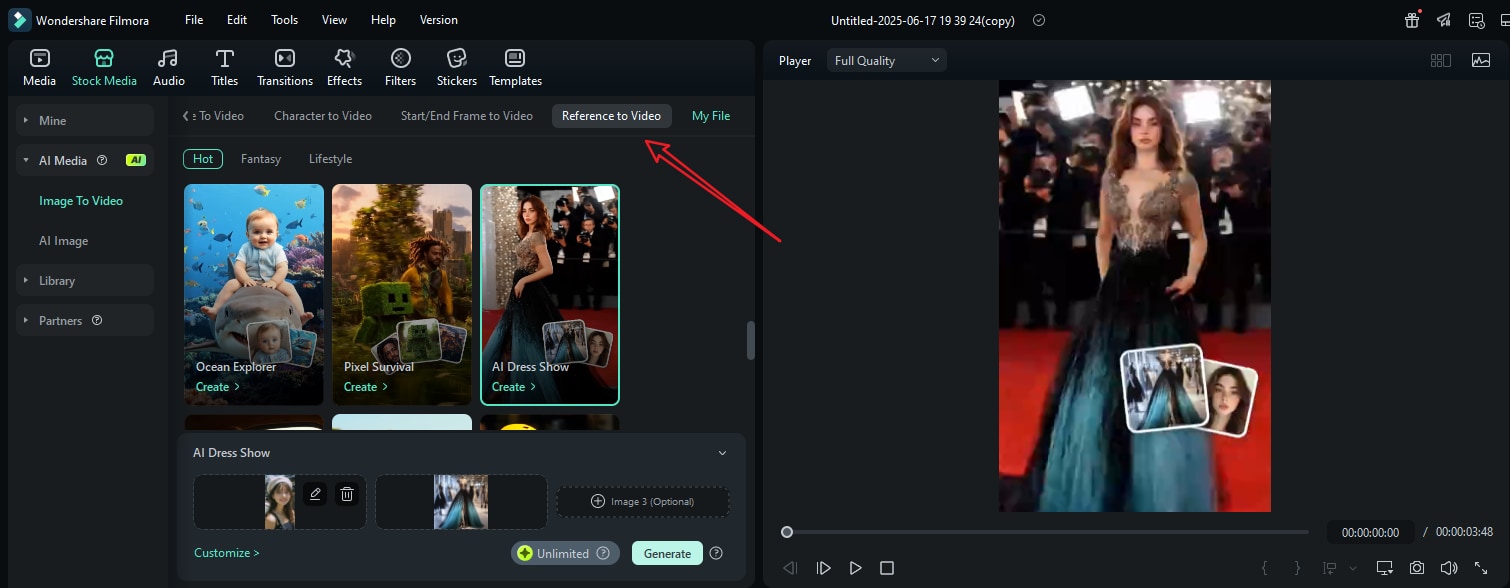Switch to Start/End Frame to Video tab
The image size is (1510, 588).
467,116
